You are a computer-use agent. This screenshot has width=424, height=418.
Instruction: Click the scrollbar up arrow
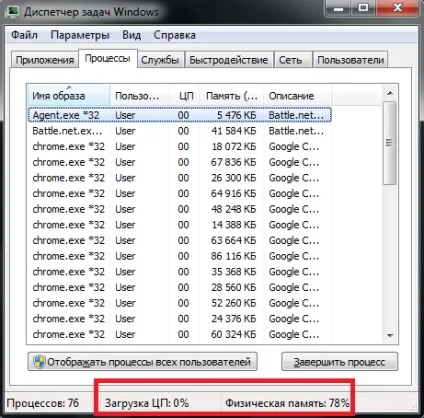click(x=390, y=93)
